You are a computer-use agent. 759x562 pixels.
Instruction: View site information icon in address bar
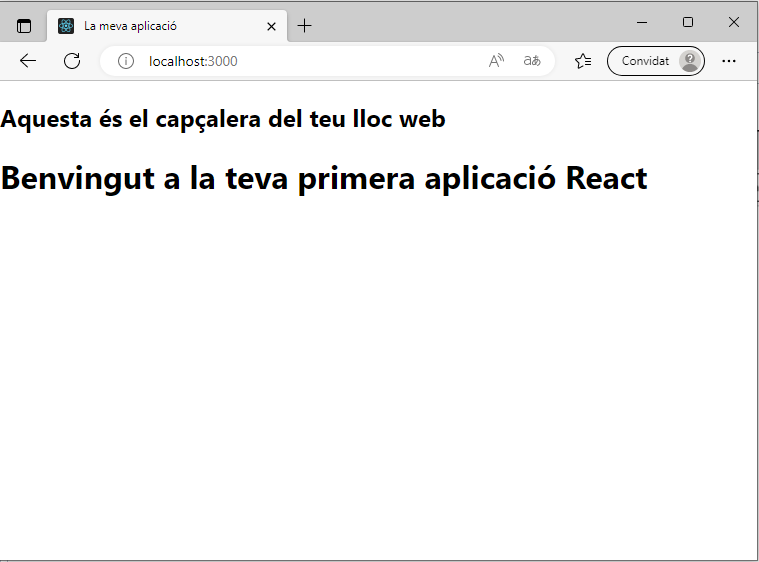tap(126, 61)
